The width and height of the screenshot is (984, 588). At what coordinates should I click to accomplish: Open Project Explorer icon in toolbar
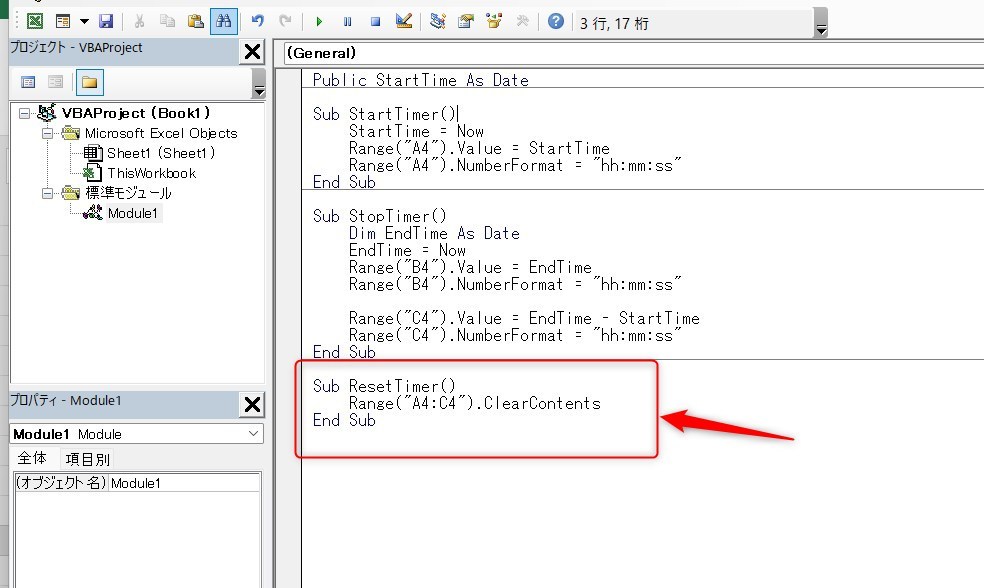pos(438,21)
